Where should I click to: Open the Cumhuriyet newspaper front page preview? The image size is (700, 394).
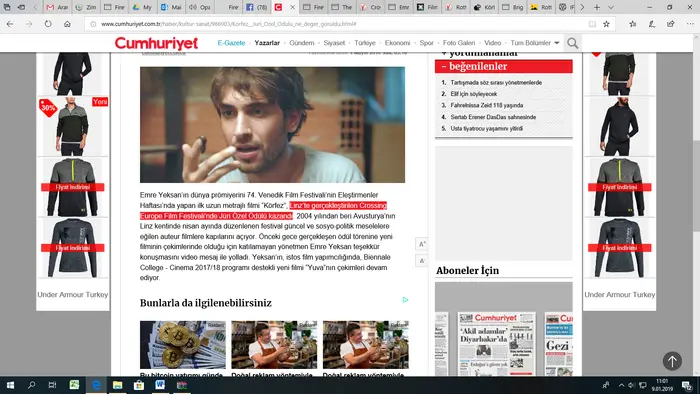[496, 344]
